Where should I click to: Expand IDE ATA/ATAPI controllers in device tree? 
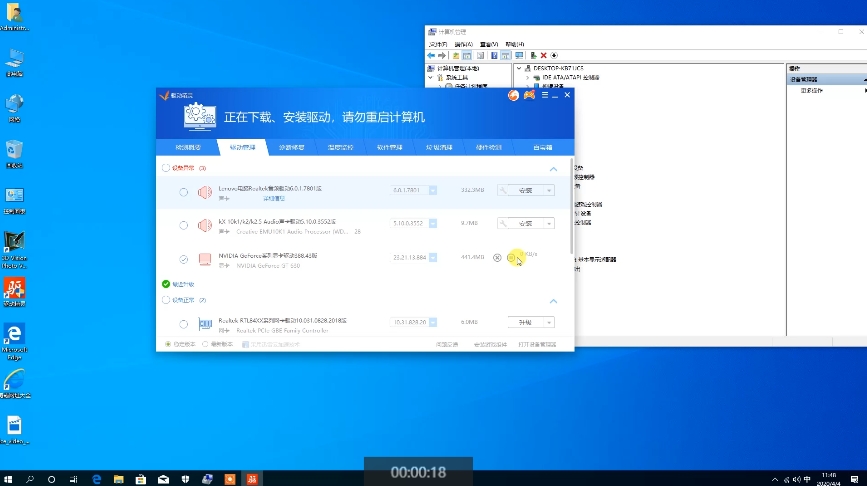point(527,78)
